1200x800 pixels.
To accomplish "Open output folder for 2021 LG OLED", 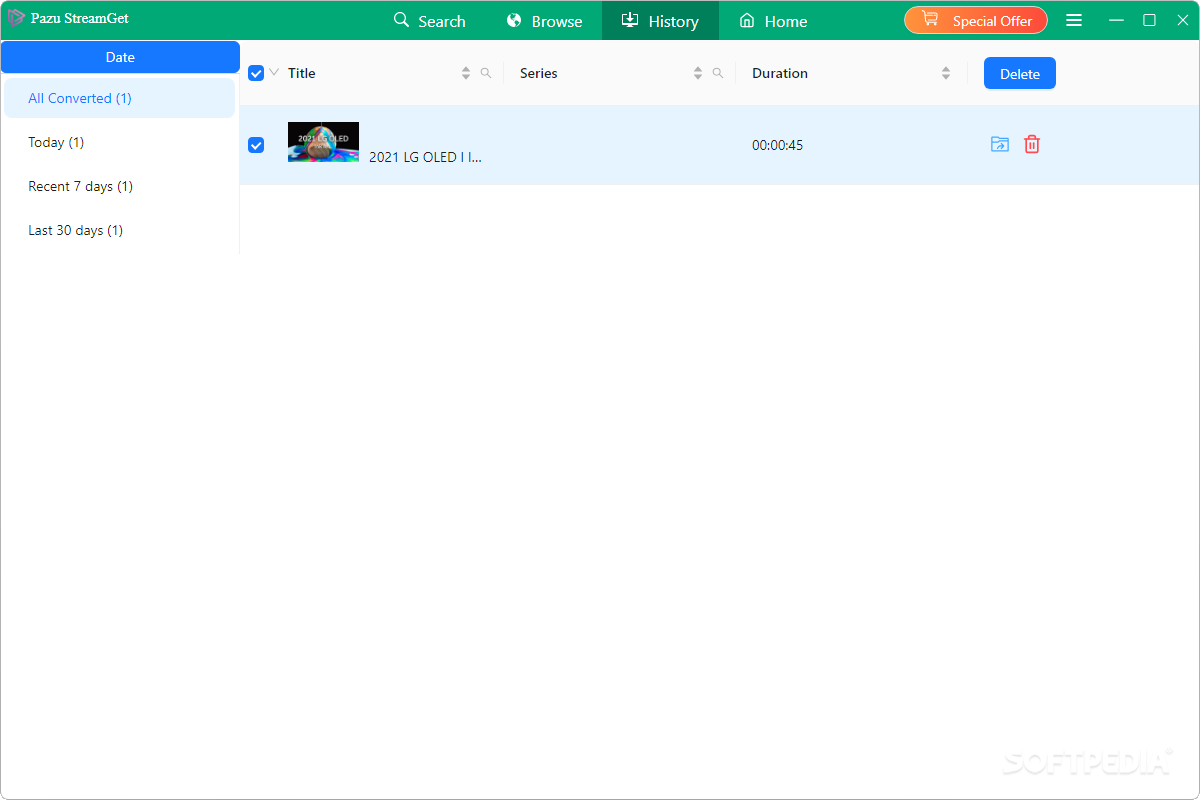I will pos(1000,144).
